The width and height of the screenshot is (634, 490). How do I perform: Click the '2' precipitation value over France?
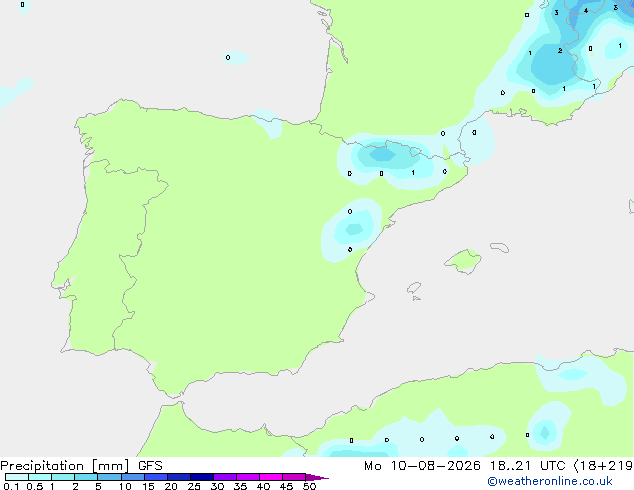(x=560, y=51)
